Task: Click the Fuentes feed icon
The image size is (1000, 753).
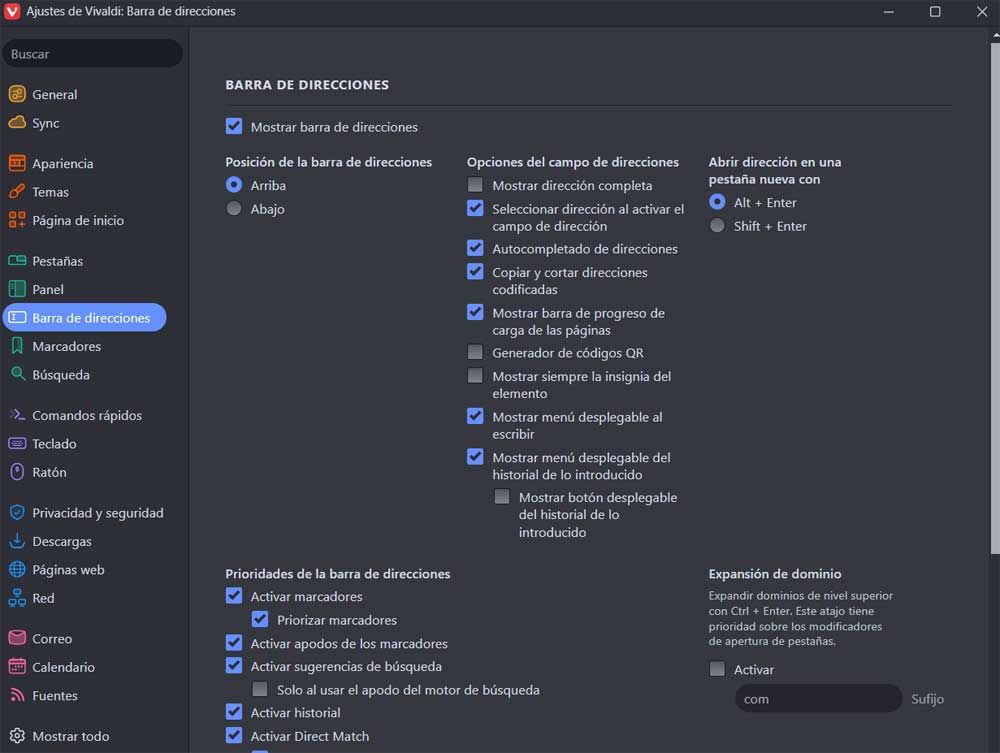Action: [17, 695]
